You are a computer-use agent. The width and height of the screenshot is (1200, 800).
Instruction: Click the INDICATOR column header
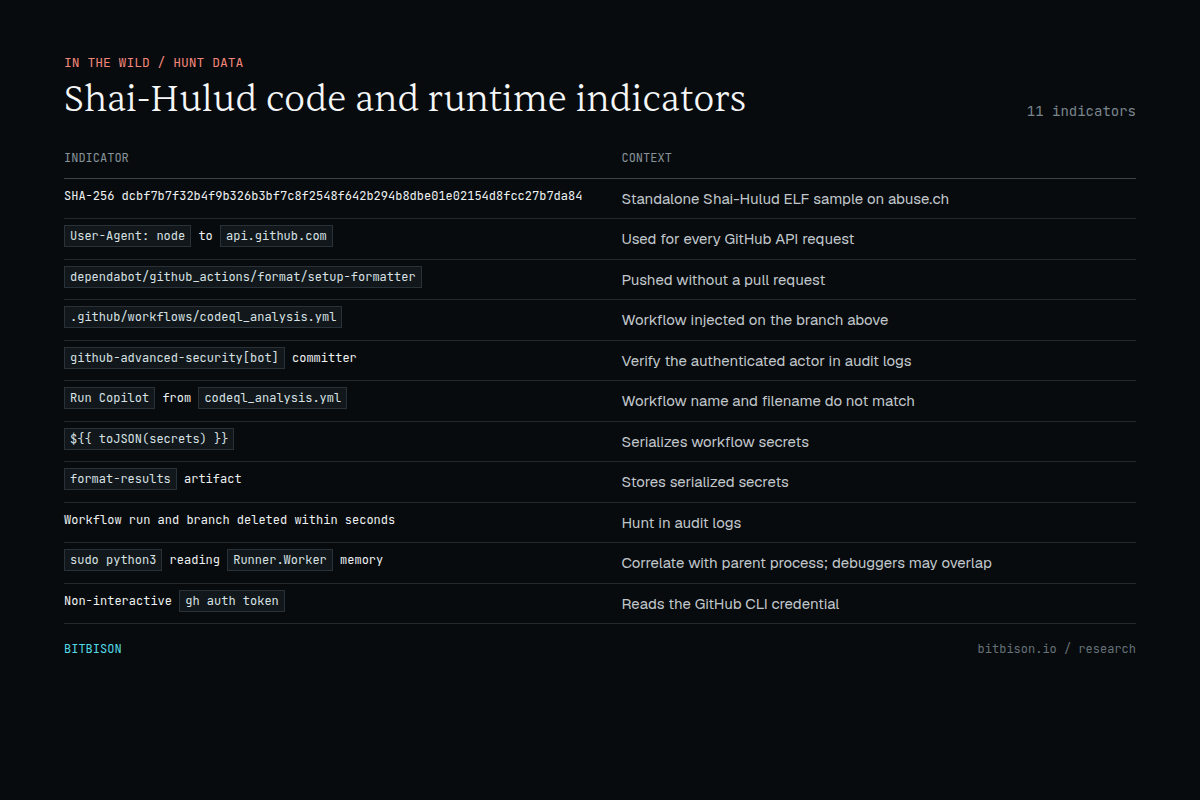(x=96, y=158)
